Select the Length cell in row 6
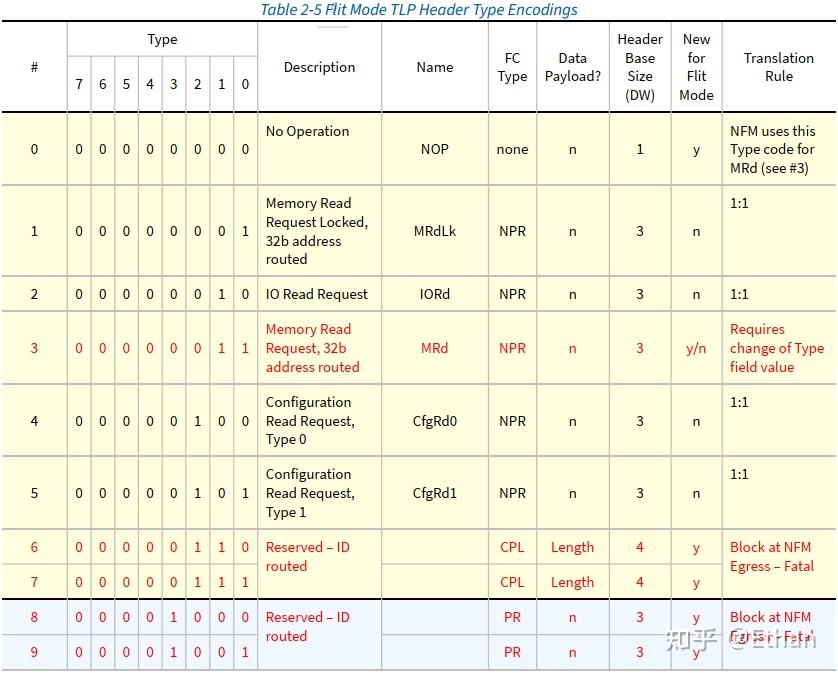Viewport: 838px width, 673px height. coord(572,547)
